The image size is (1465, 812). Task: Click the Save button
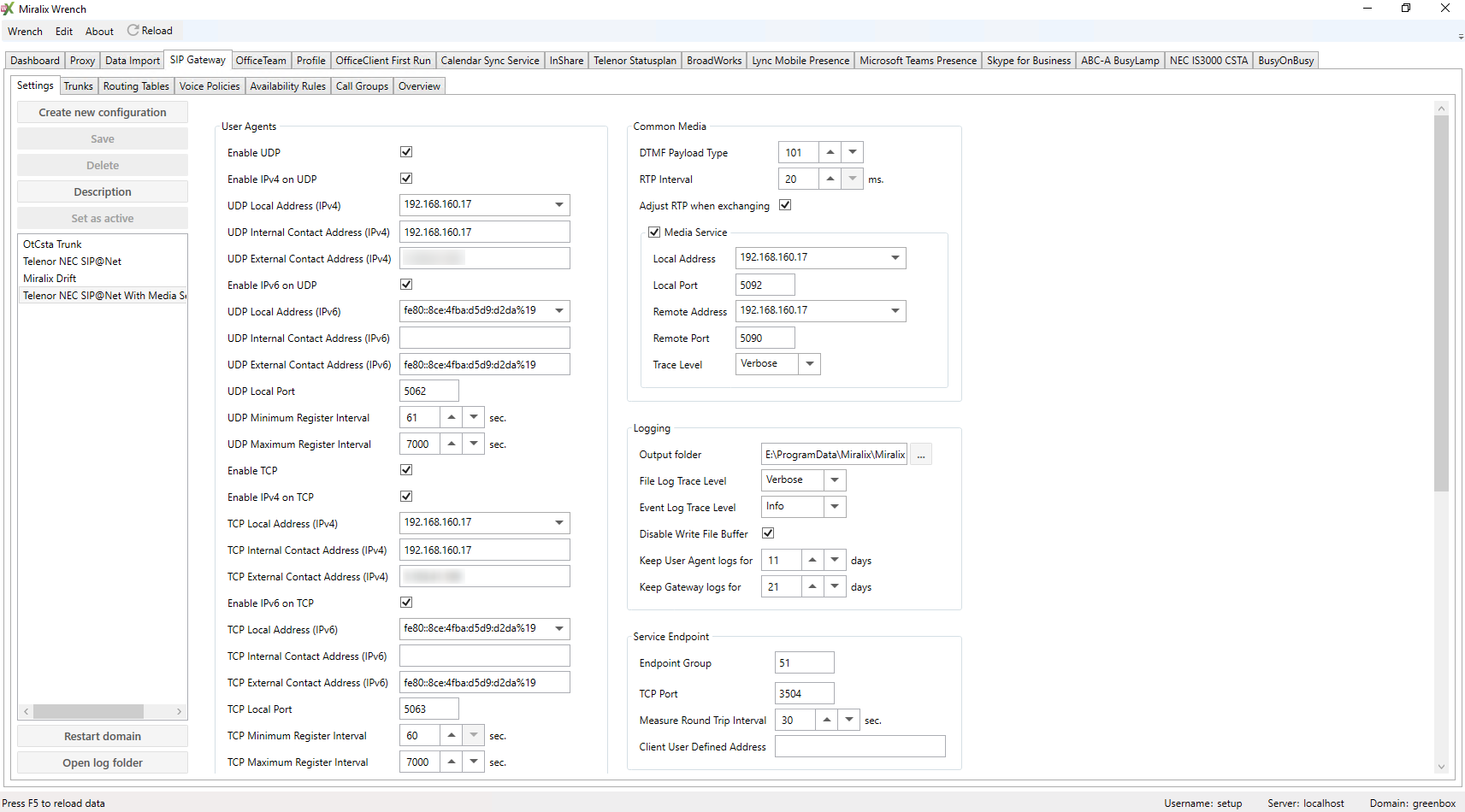coord(103,139)
